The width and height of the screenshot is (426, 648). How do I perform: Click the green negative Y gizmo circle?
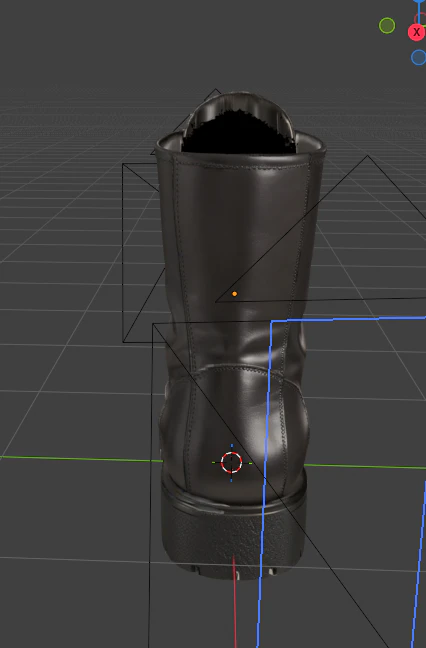[x=387, y=26]
